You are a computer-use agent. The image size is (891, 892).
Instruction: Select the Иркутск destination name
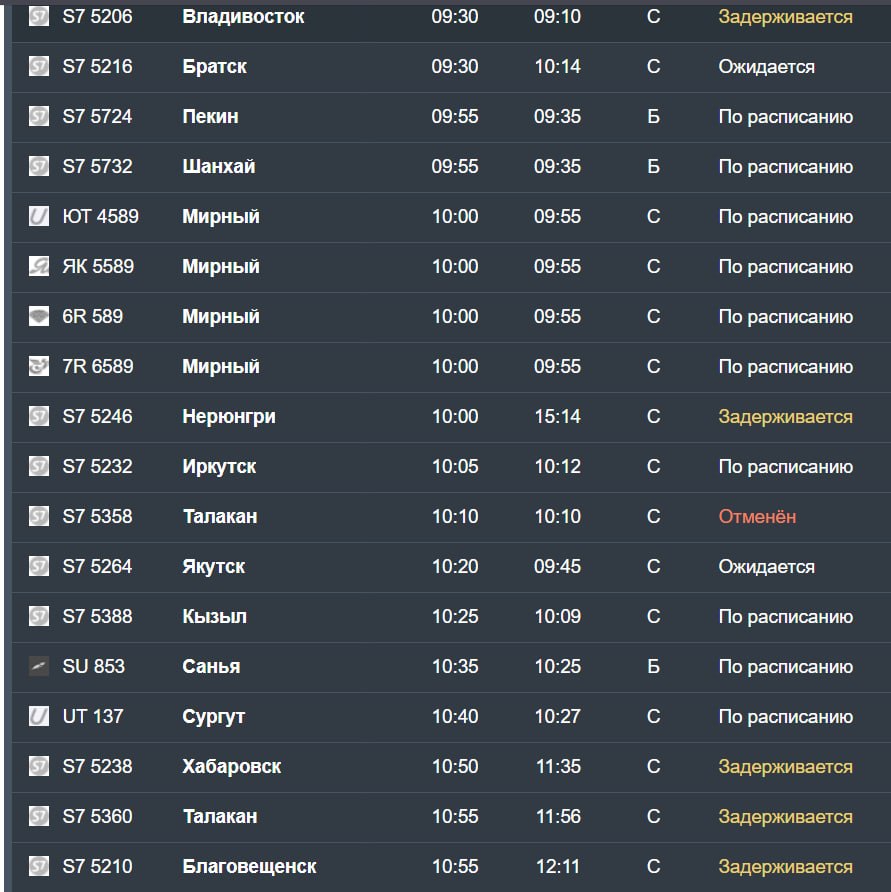coord(219,467)
